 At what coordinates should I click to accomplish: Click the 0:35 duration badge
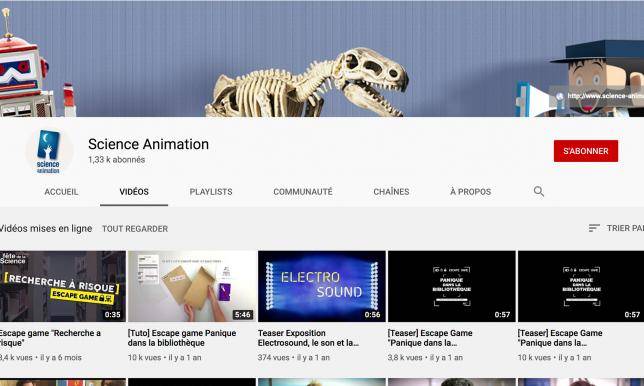[112, 315]
